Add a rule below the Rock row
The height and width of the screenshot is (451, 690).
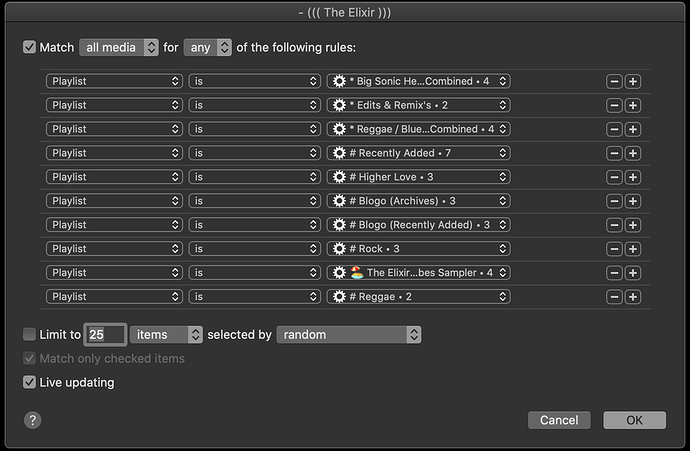coord(633,249)
